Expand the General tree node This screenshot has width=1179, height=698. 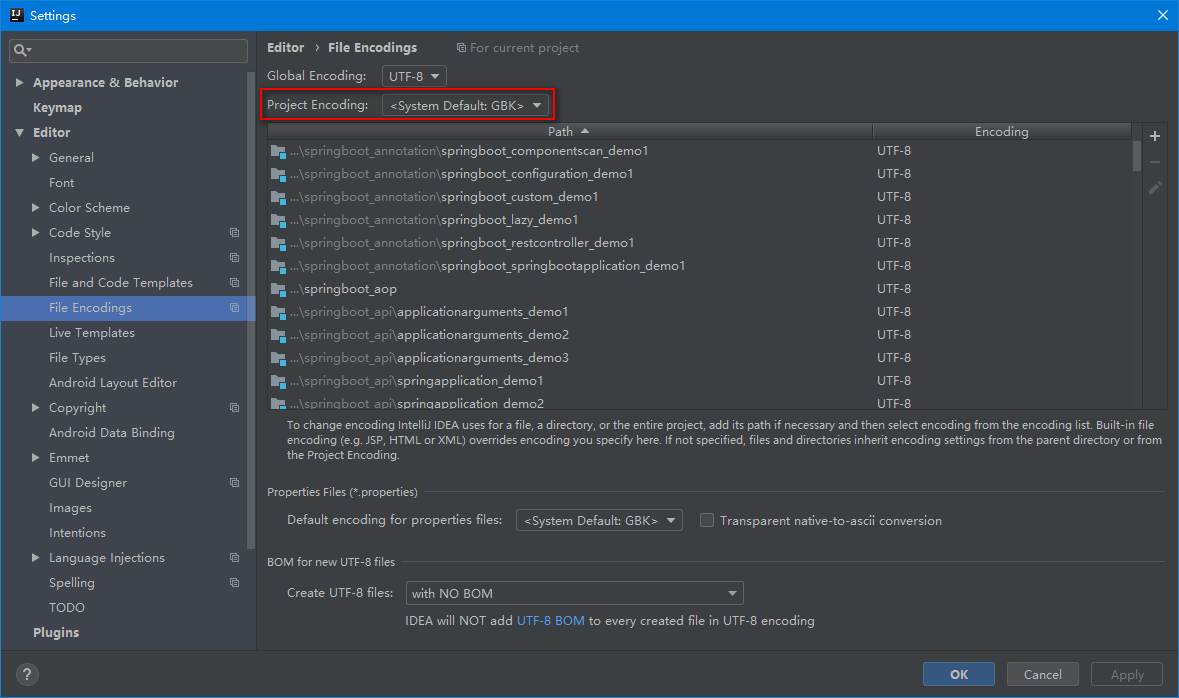point(35,158)
